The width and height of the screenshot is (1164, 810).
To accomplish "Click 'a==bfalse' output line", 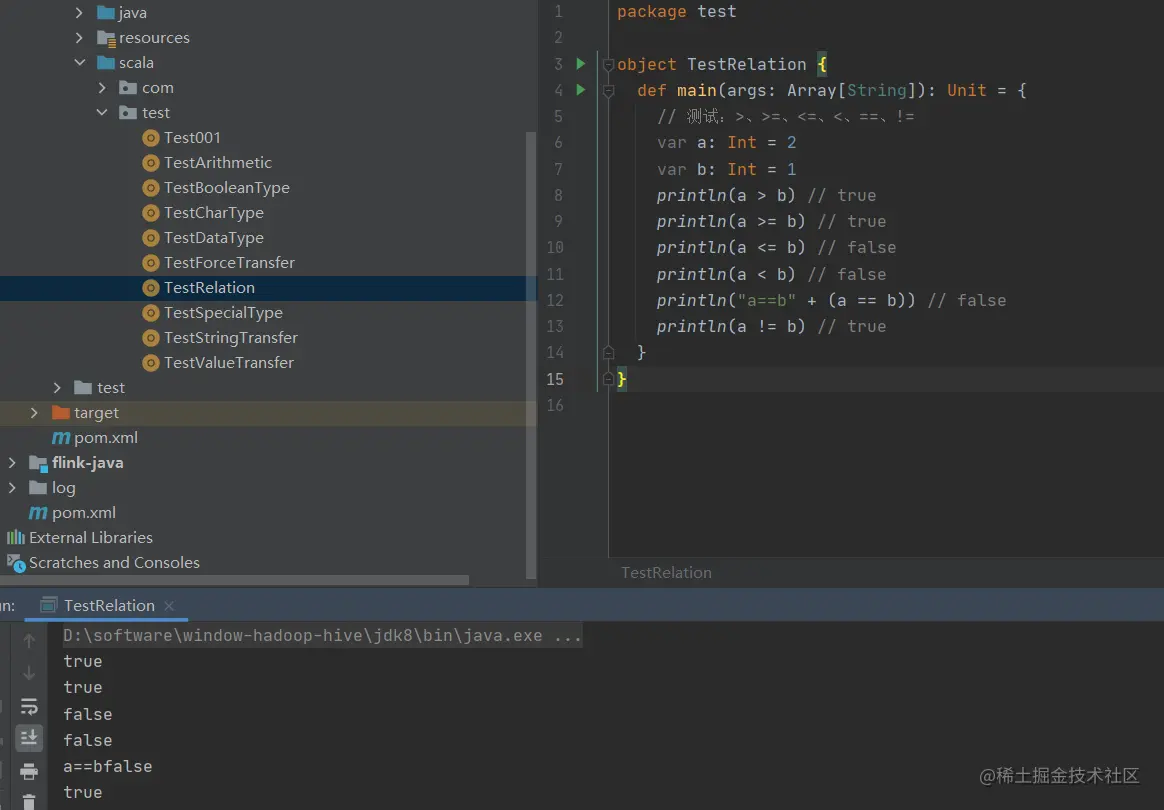I will 108,767.
